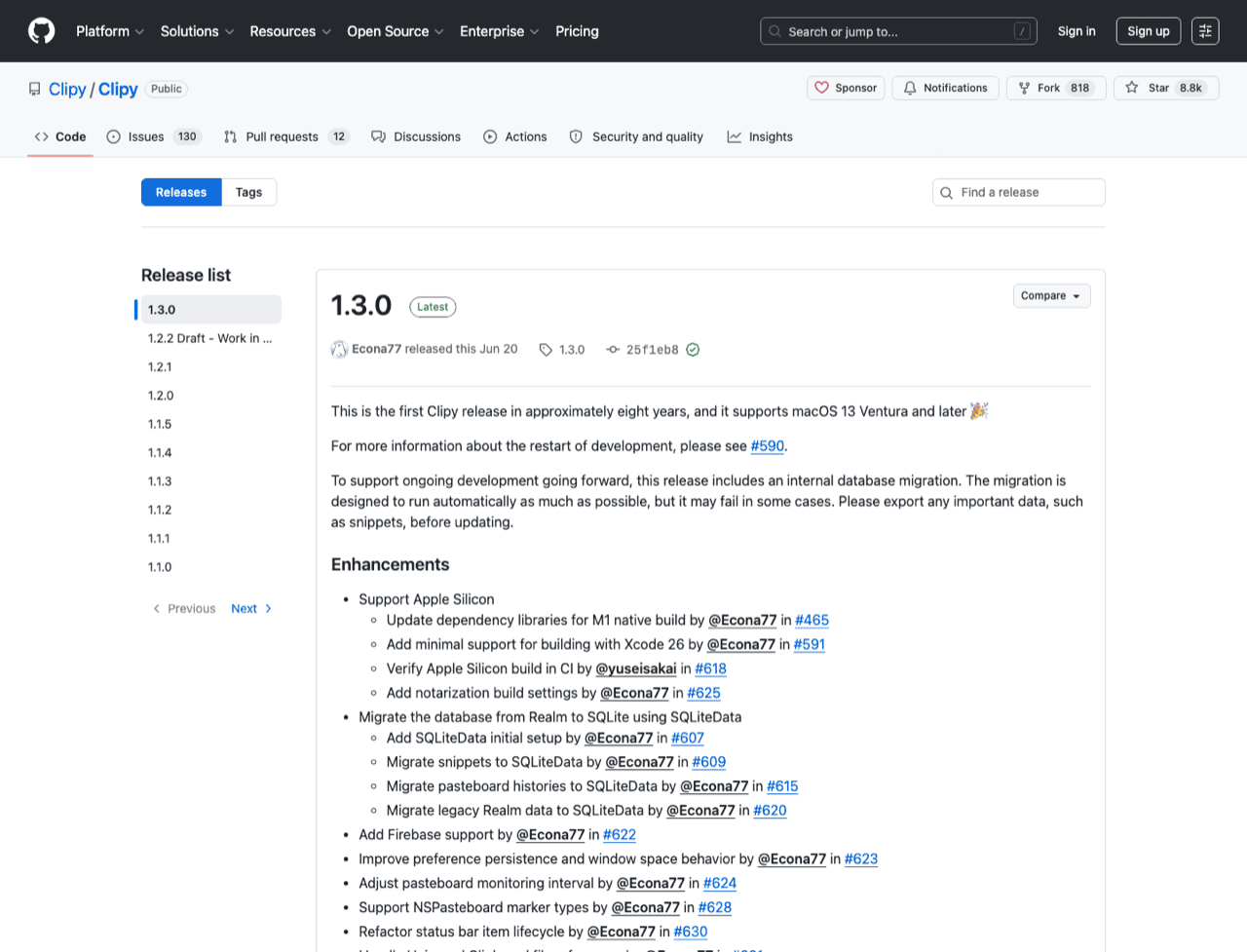Viewport: 1247px width, 952px height.
Task: Click the Fork icon
Action: [1024, 88]
